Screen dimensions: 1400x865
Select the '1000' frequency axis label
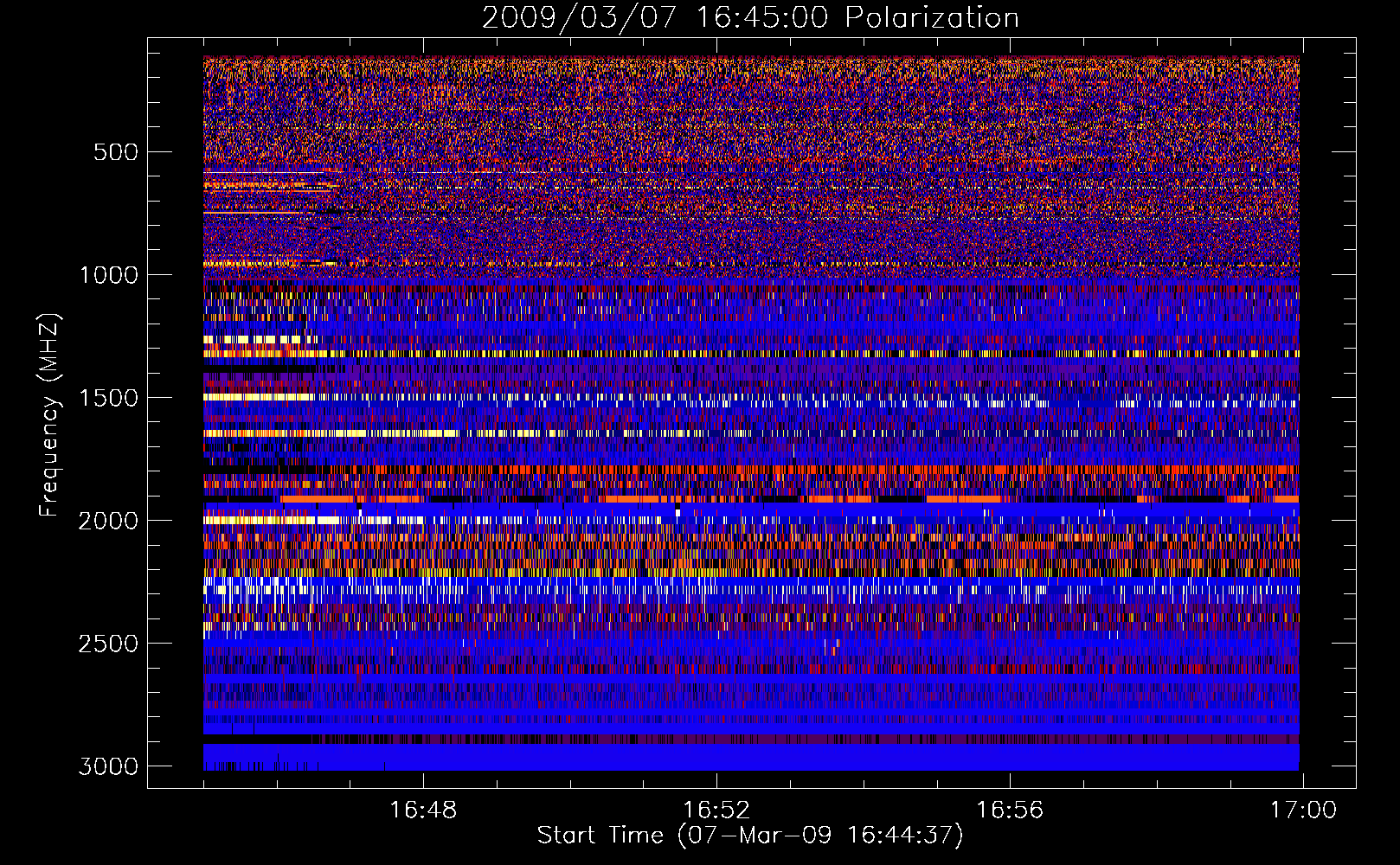108,275
